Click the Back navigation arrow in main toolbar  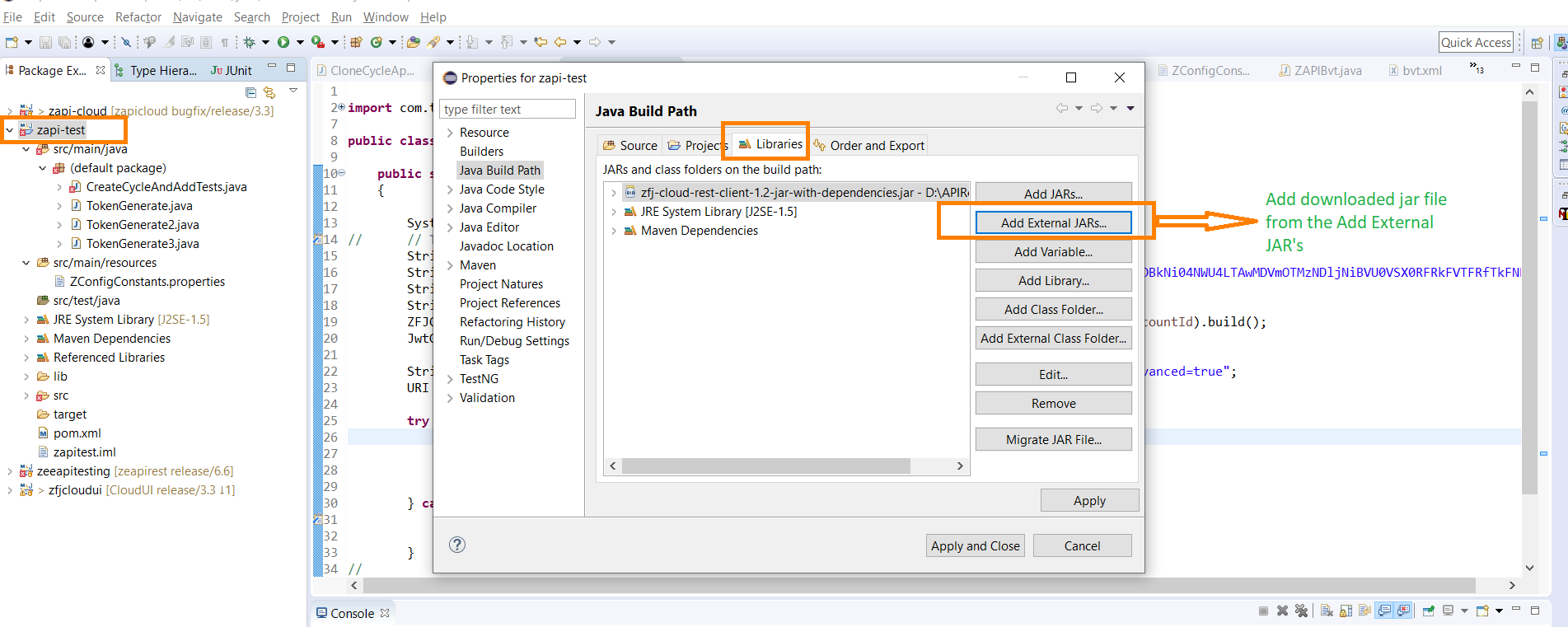coord(560,42)
